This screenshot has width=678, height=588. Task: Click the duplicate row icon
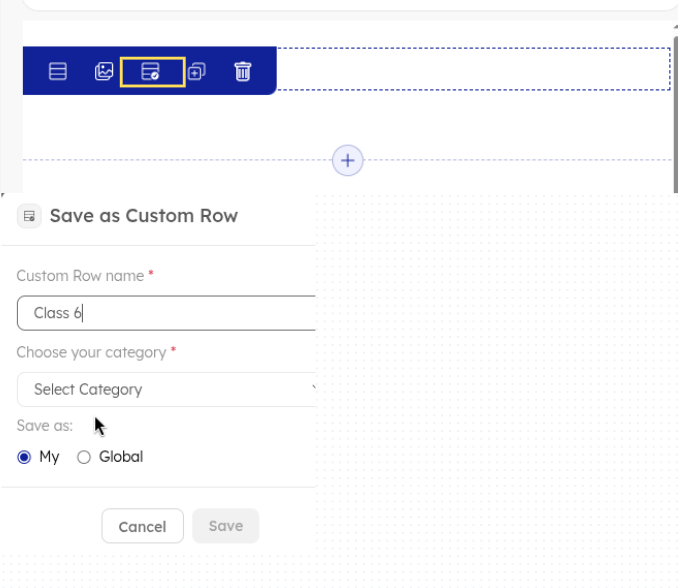(197, 72)
